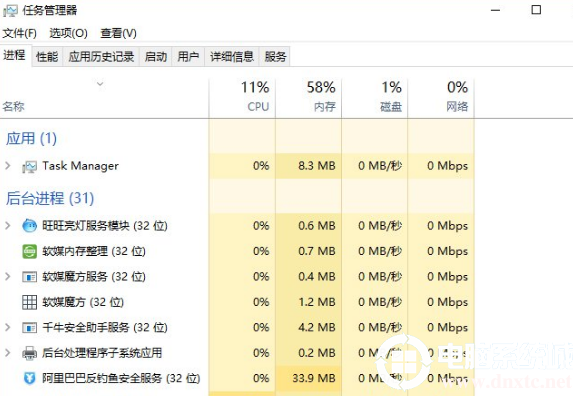
Task: Sort by the 网络 column header
Action: [441, 98]
